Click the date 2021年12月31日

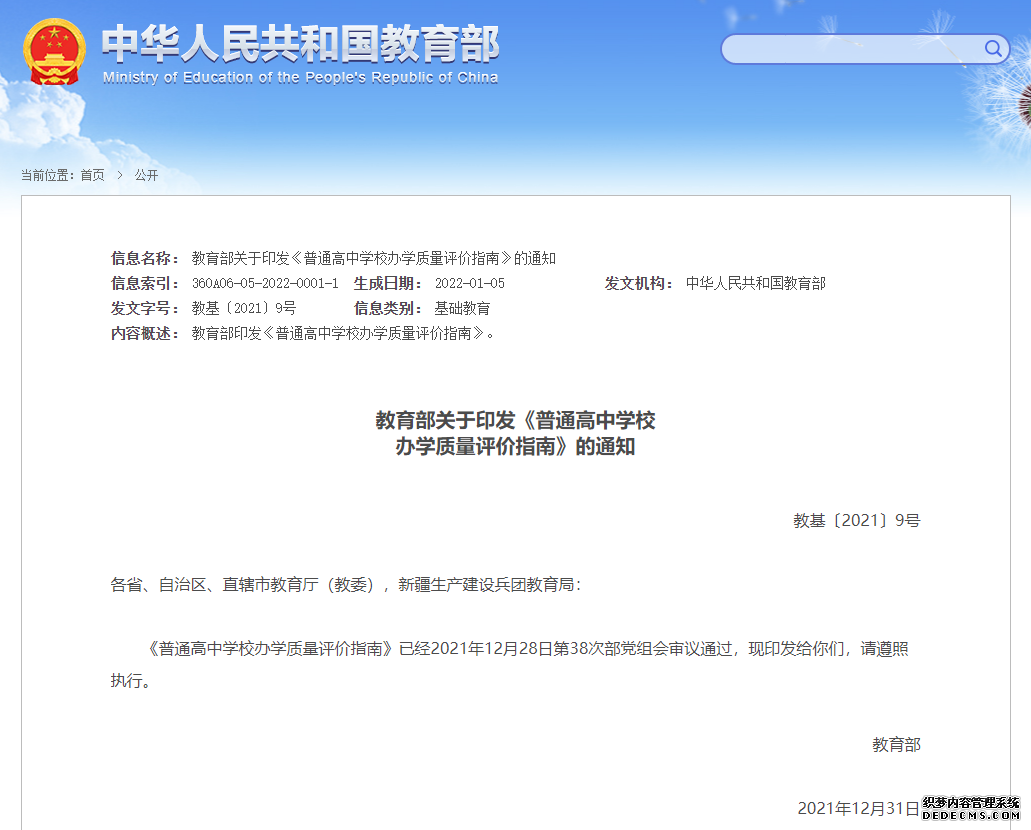(x=858, y=808)
